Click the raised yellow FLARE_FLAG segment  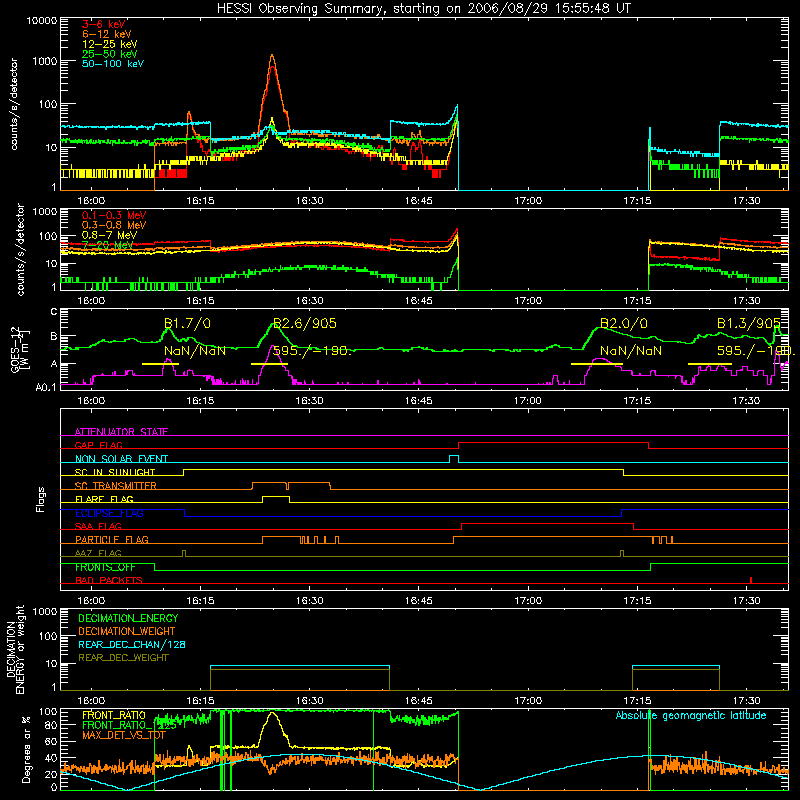(276, 496)
